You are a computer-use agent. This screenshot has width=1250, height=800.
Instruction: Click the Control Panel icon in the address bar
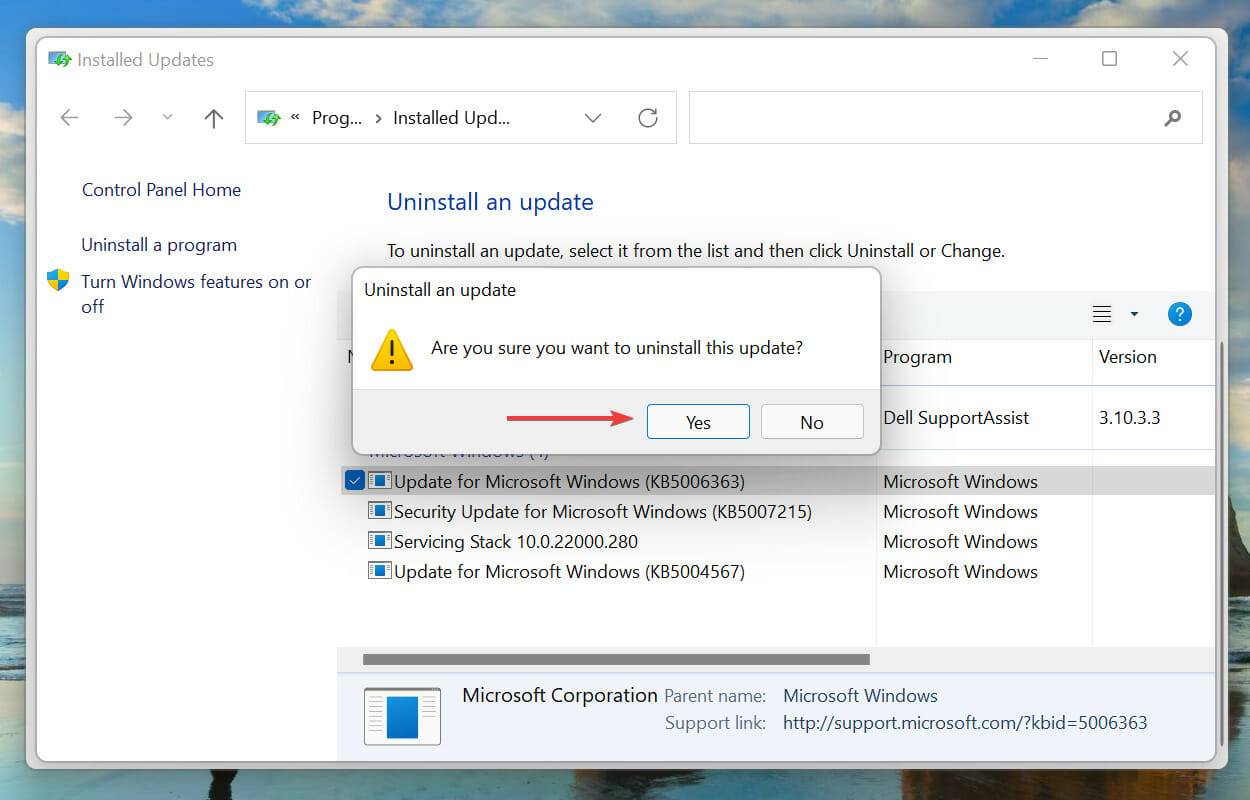coord(268,117)
